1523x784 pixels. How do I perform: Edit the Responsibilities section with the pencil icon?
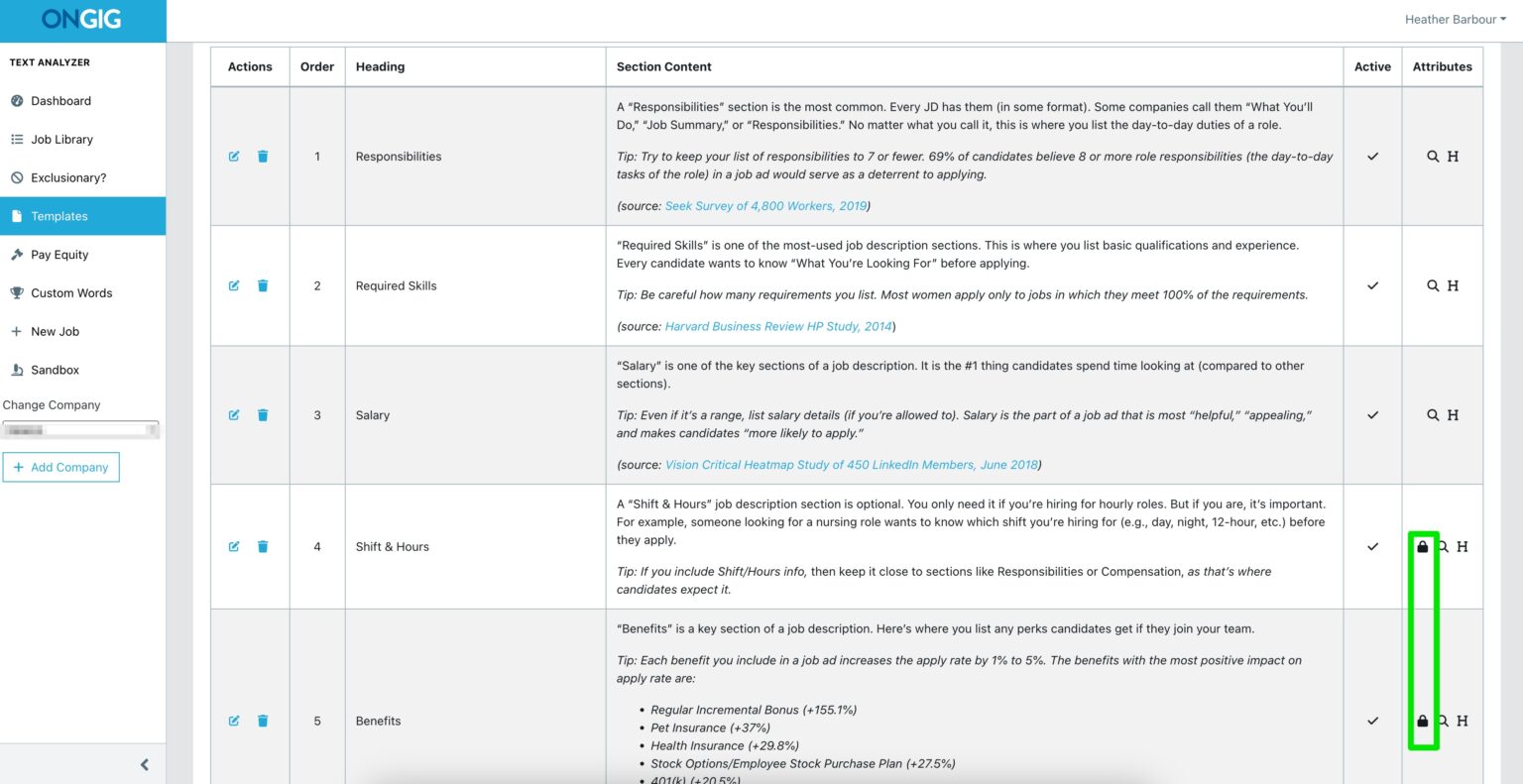pos(234,156)
